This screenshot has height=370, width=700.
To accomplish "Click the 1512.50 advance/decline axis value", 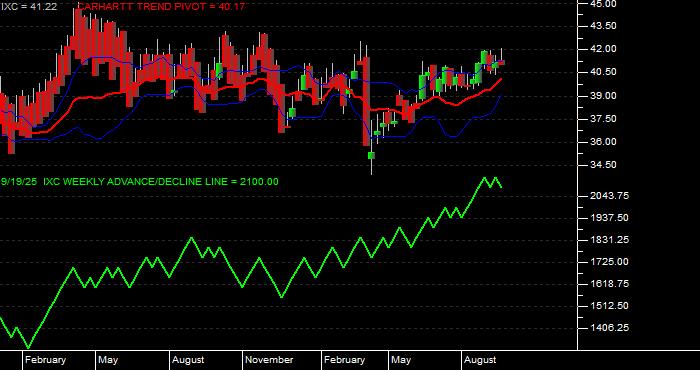I will pyautogui.click(x=610, y=306).
